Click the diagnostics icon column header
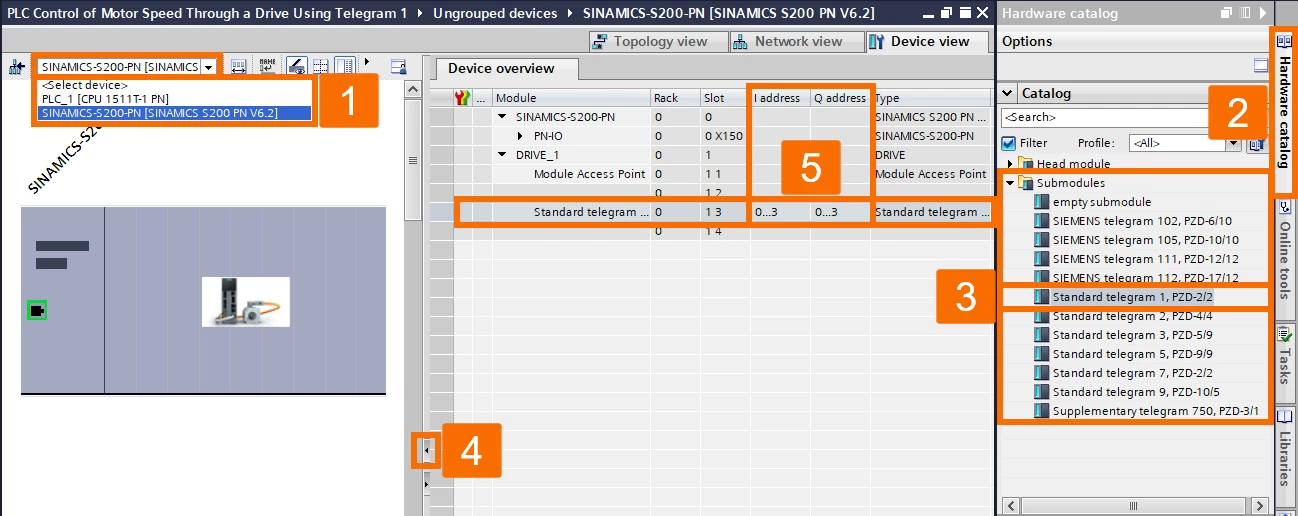This screenshot has width=1298, height=516. 461,98
